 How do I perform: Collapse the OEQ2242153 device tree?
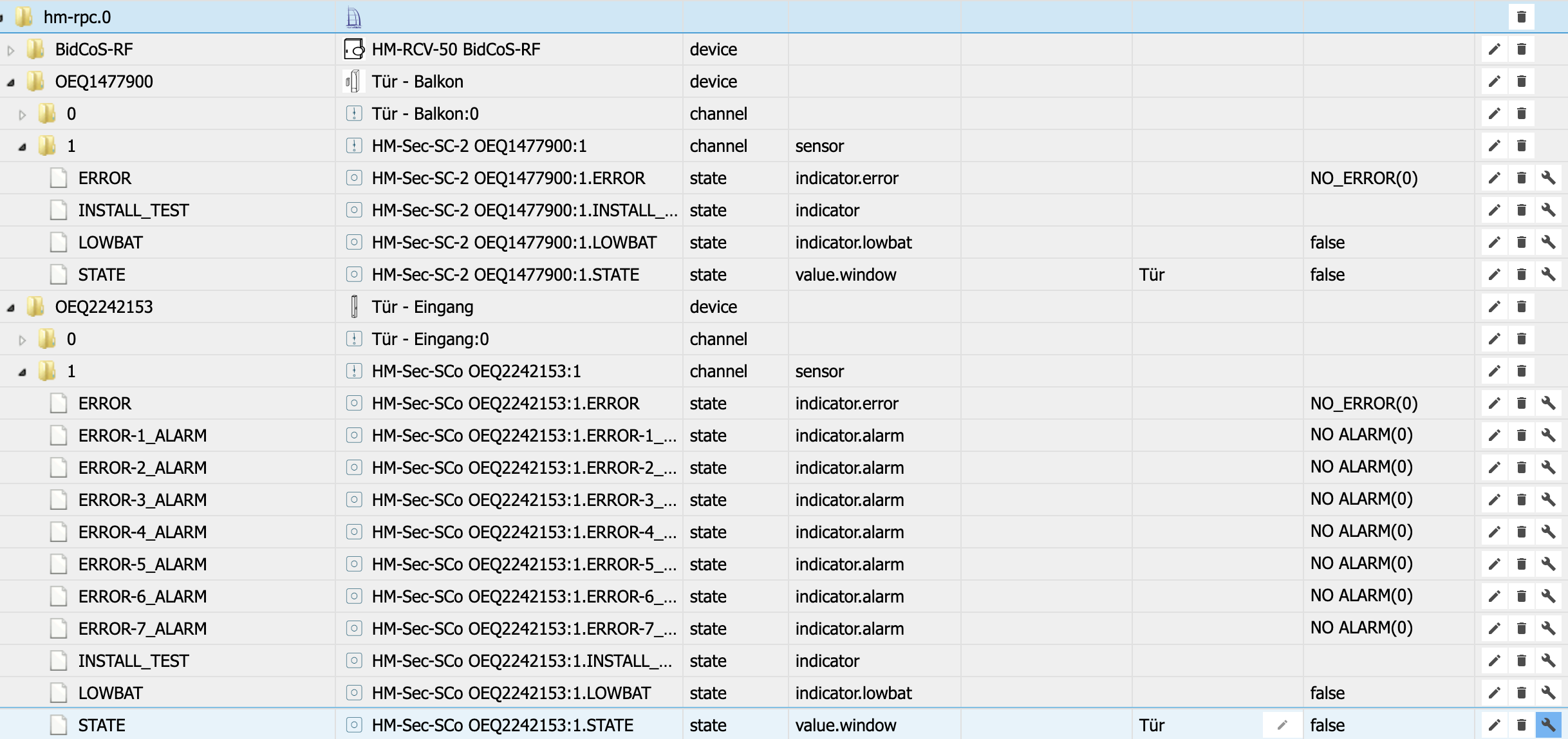[11, 308]
